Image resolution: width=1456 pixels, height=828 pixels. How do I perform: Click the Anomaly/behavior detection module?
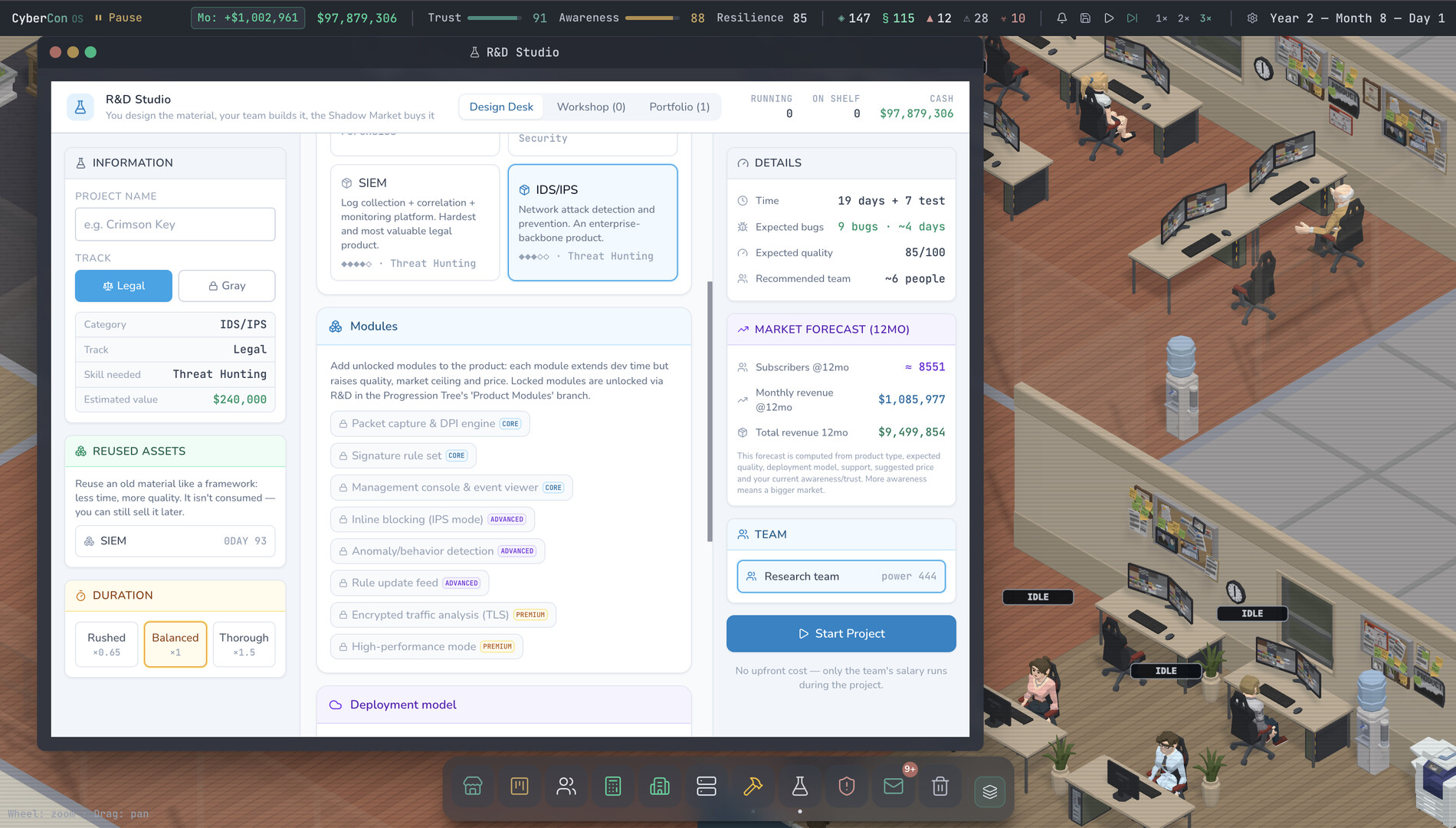438,551
